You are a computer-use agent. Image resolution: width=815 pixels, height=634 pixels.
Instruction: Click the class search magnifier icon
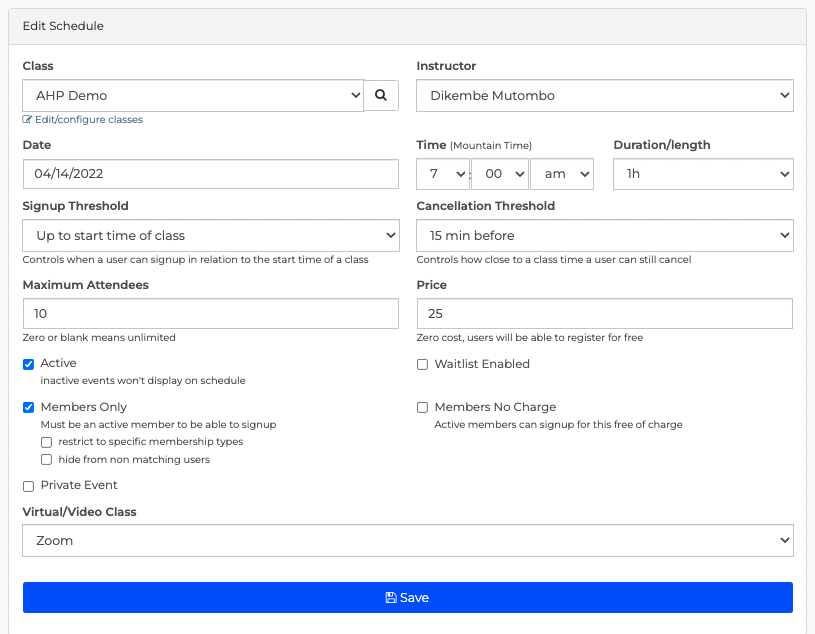[381, 96]
